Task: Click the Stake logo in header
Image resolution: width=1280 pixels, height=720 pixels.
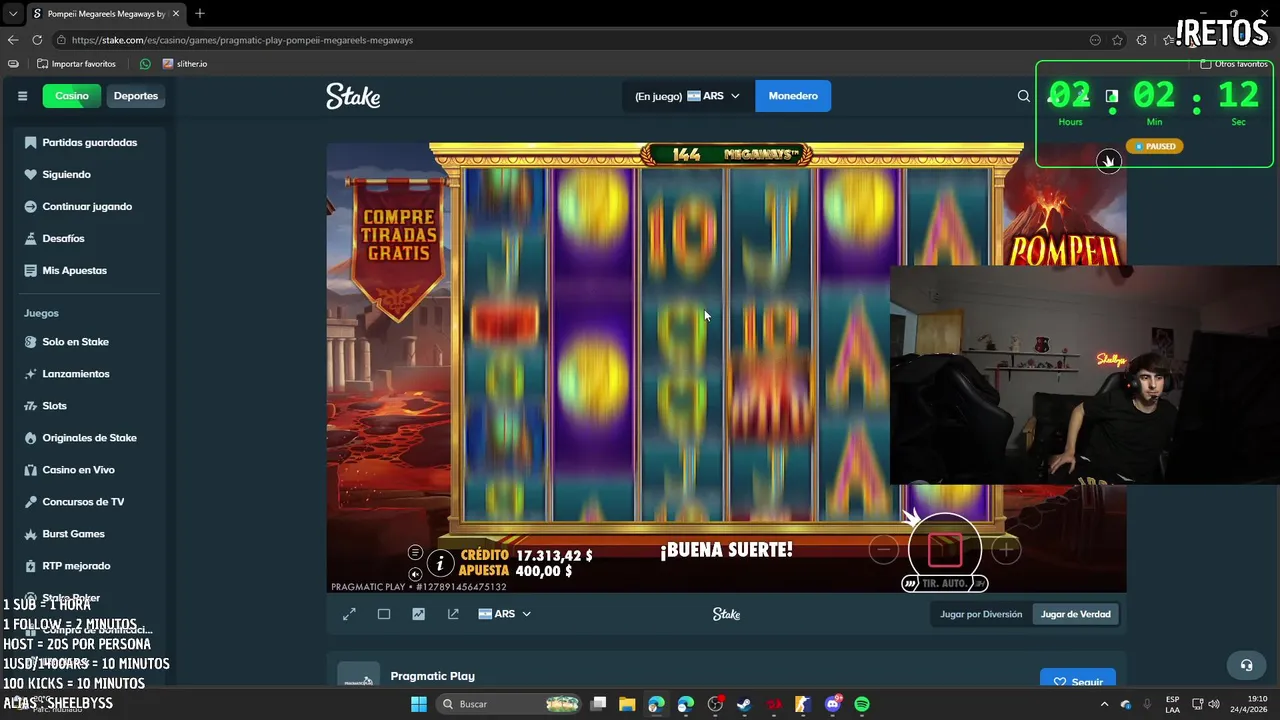Action: pos(353,96)
